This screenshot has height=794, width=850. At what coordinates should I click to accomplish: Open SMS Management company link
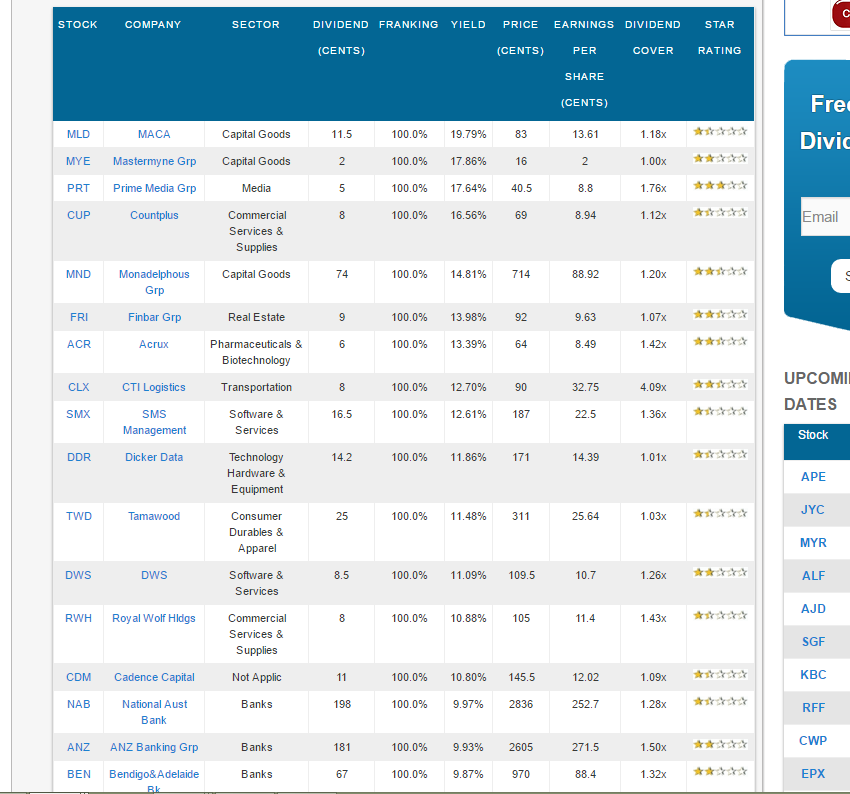(x=154, y=422)
